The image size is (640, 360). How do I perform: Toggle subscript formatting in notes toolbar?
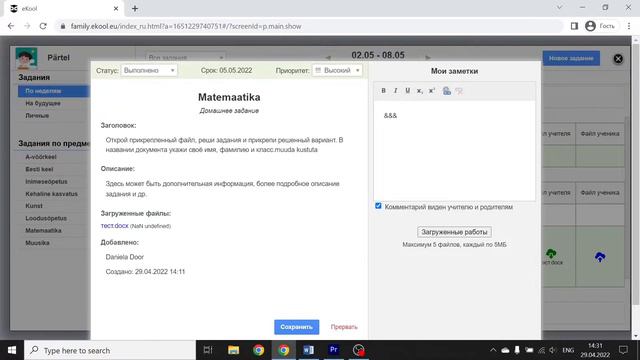[x=419, y=91]
